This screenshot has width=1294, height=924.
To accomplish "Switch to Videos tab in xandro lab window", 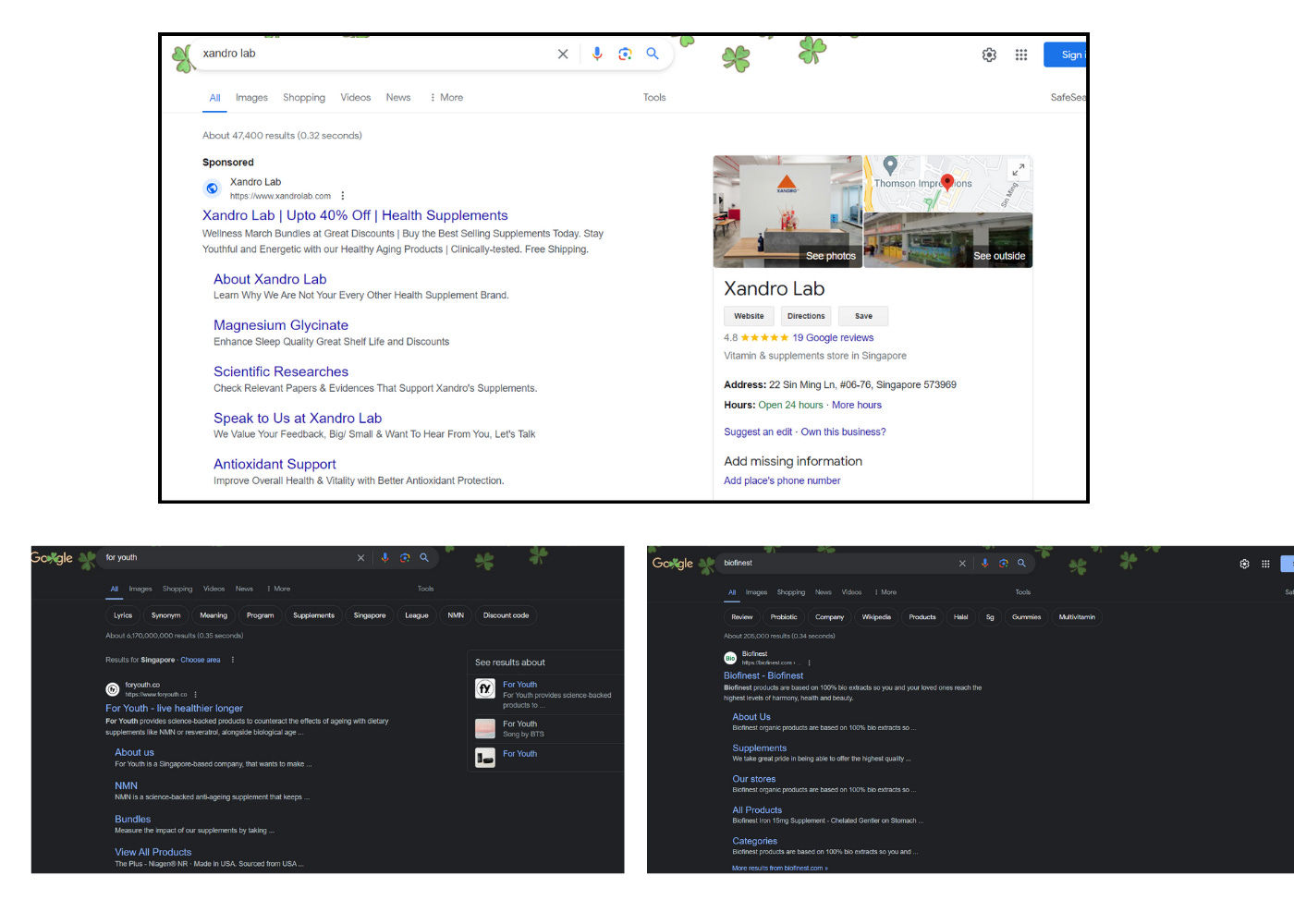I will coord(356,97).
